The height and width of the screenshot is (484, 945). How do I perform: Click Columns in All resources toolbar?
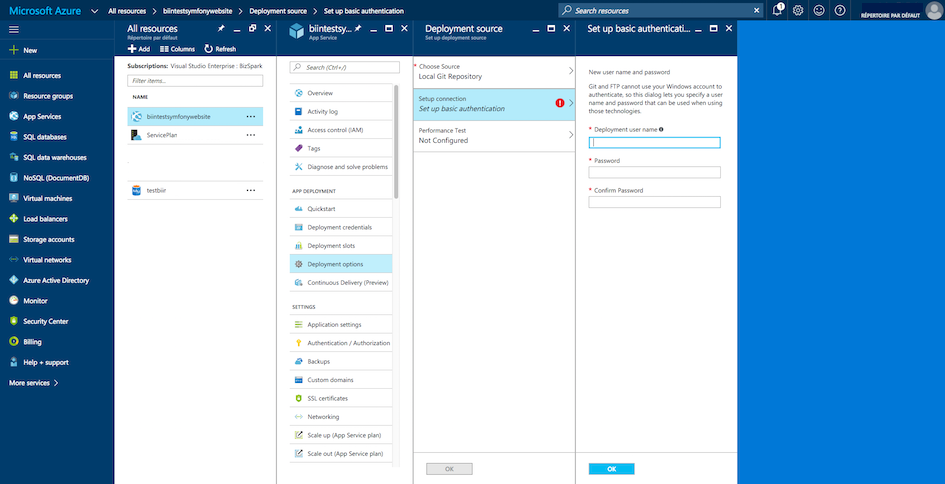(x=178, y=49)
